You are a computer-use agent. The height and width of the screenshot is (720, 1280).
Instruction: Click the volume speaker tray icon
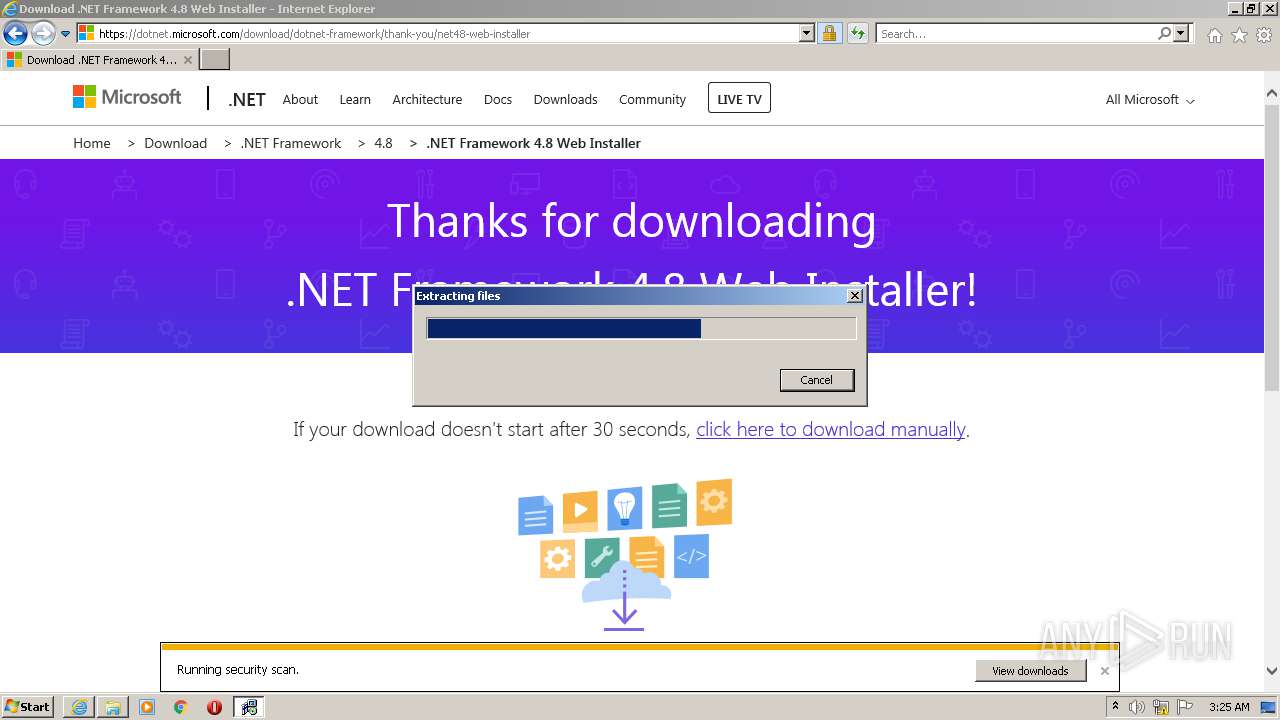coord(1137,707)
